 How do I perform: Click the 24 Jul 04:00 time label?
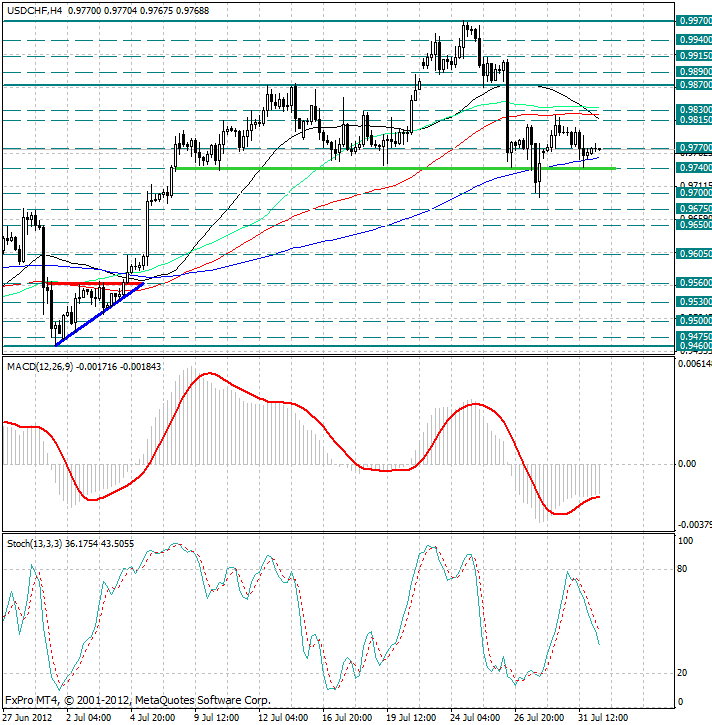point(475,718)
